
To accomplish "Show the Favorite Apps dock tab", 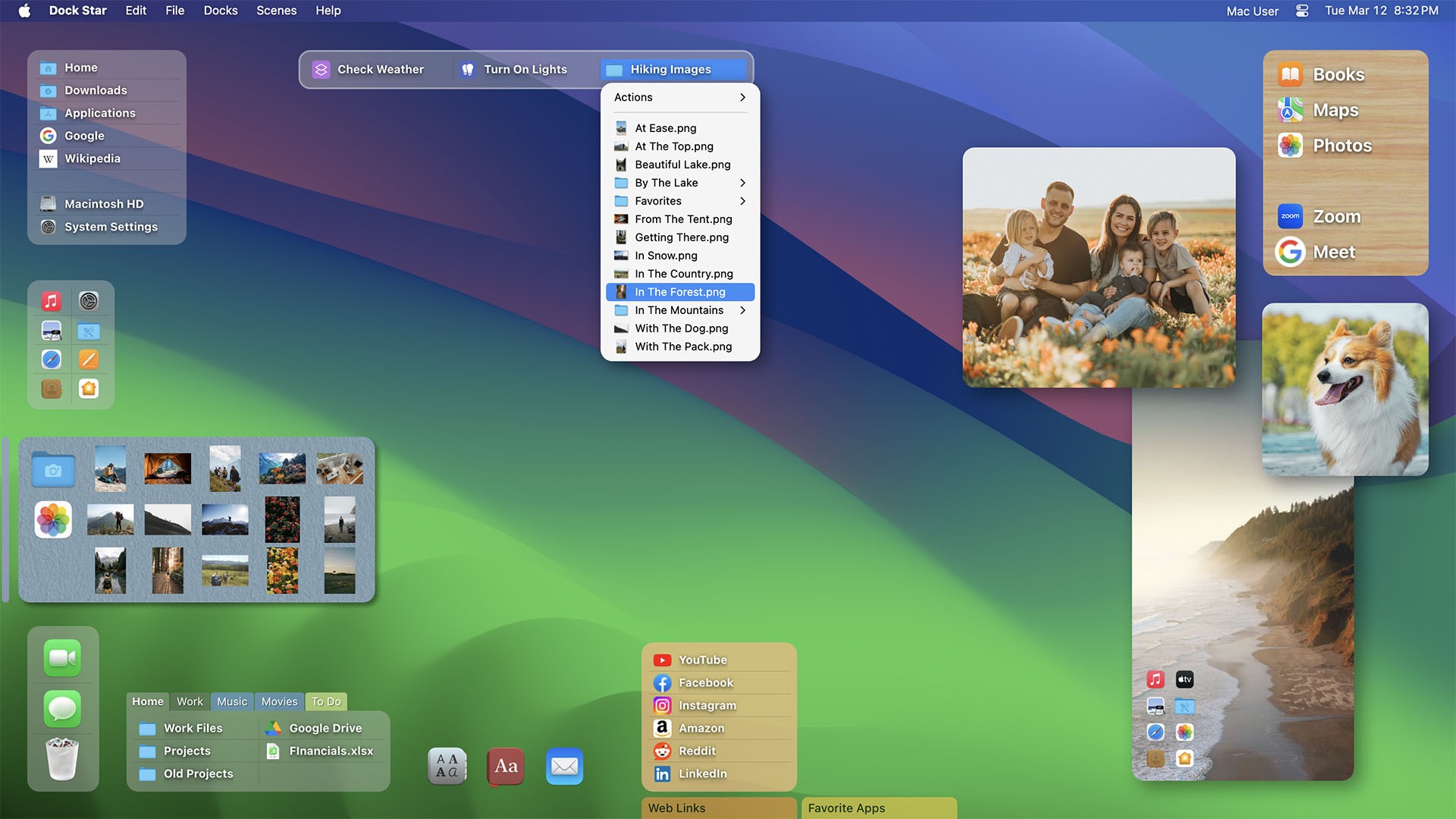I will pyautogui.click(x=879, y=808).
